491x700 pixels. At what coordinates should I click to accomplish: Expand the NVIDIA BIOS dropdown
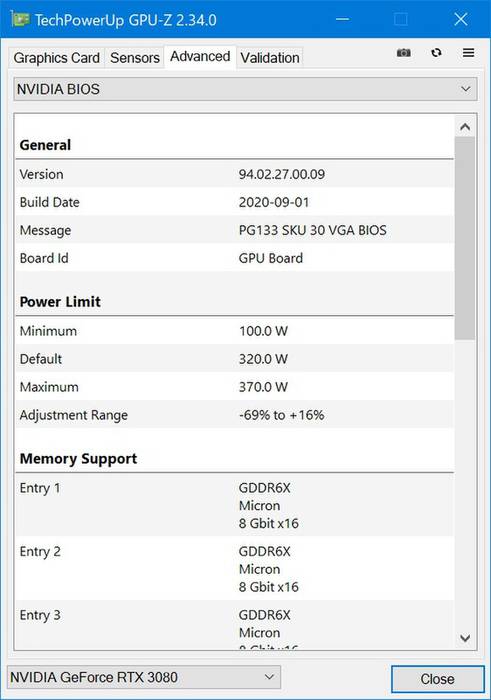click(245, 89)
